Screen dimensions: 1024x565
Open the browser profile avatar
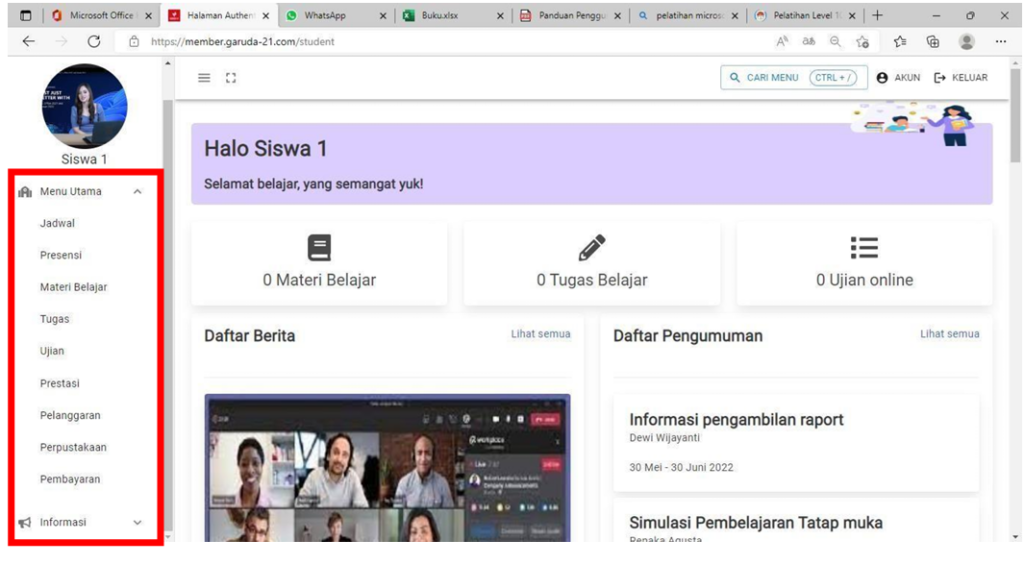pyautogui.click(x=967, y=41)
